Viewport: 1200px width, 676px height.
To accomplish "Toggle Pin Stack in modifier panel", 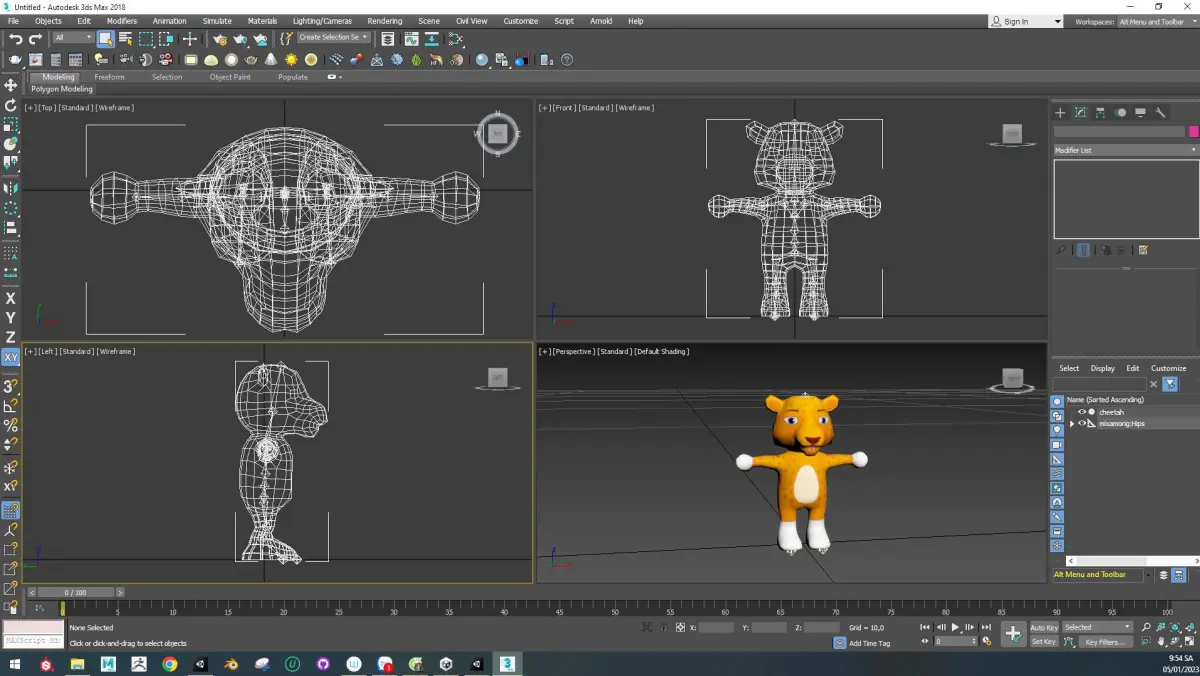I will (1060, 250).
